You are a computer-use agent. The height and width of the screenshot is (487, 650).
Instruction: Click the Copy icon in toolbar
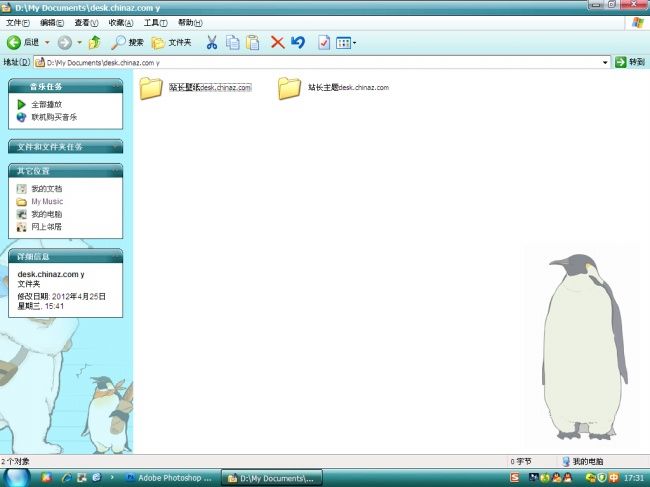click(x=232, y=42)
